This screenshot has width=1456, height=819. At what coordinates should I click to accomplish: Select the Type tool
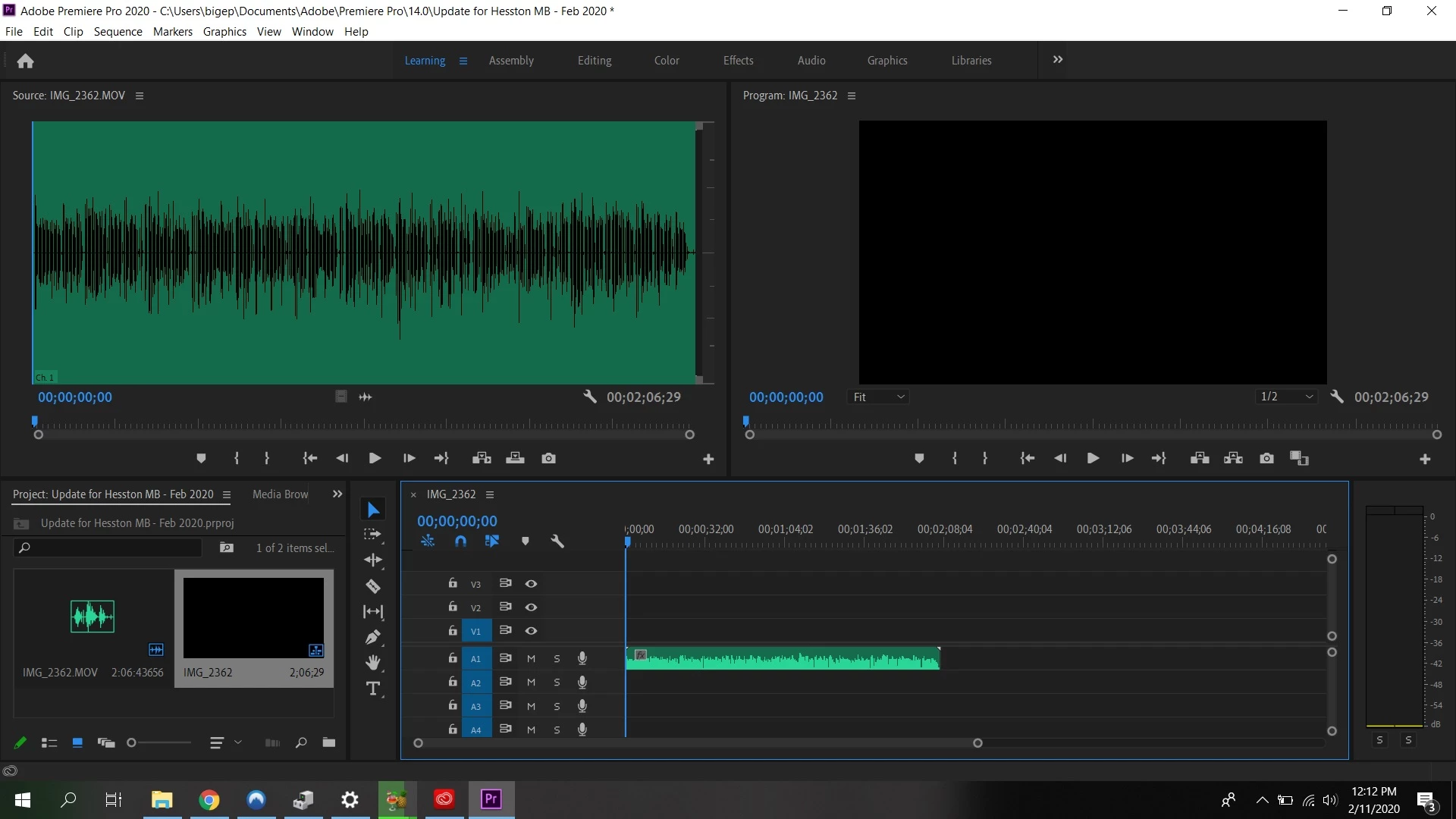[x=372, y=689]
